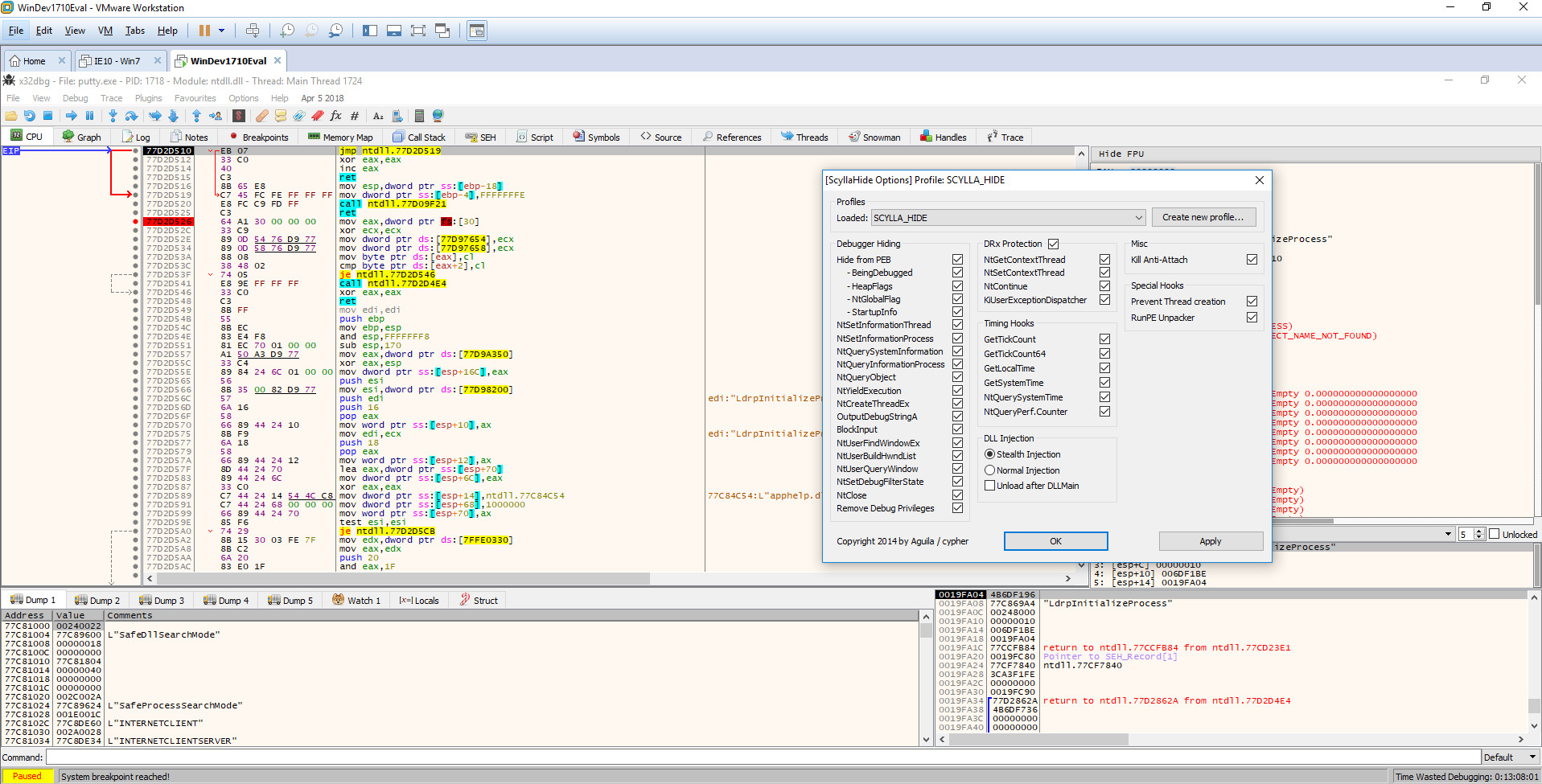The image size is (1542, 784).
Task: Suspend the VM with VMware pause icon
Action: [204, 31]
